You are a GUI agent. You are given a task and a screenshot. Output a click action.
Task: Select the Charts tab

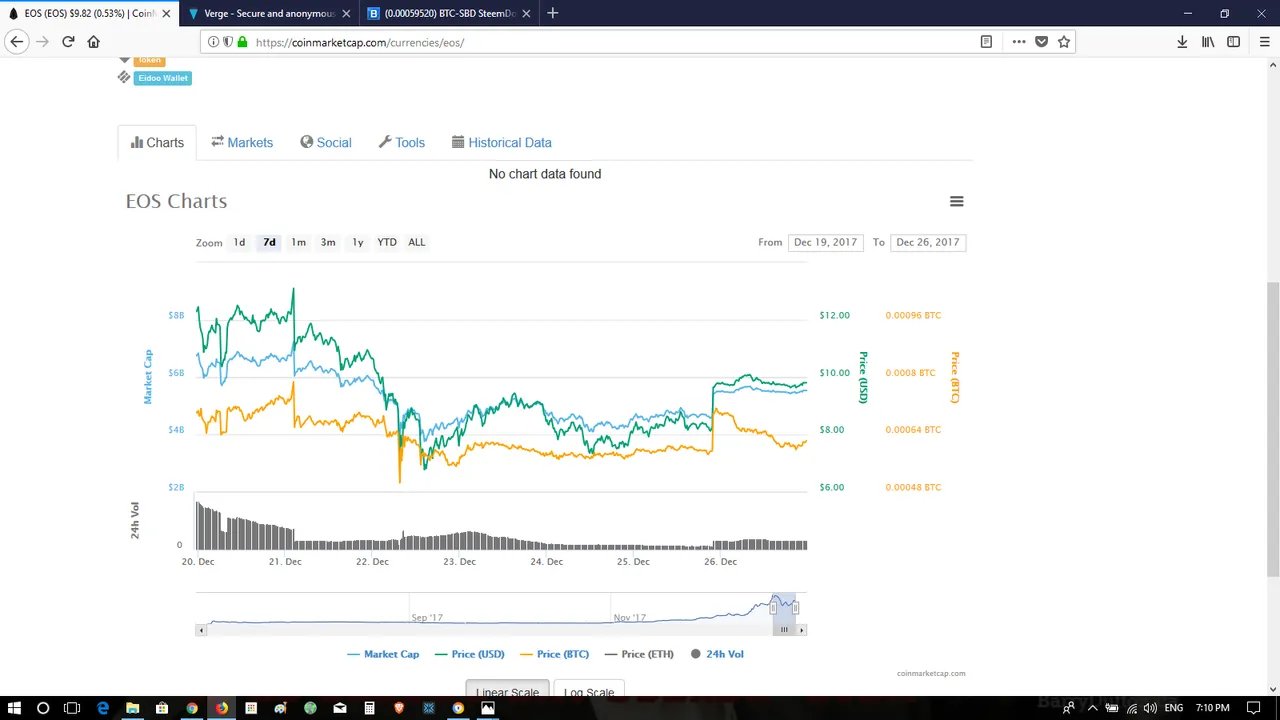pyautogui.click(x=157, y=143)
